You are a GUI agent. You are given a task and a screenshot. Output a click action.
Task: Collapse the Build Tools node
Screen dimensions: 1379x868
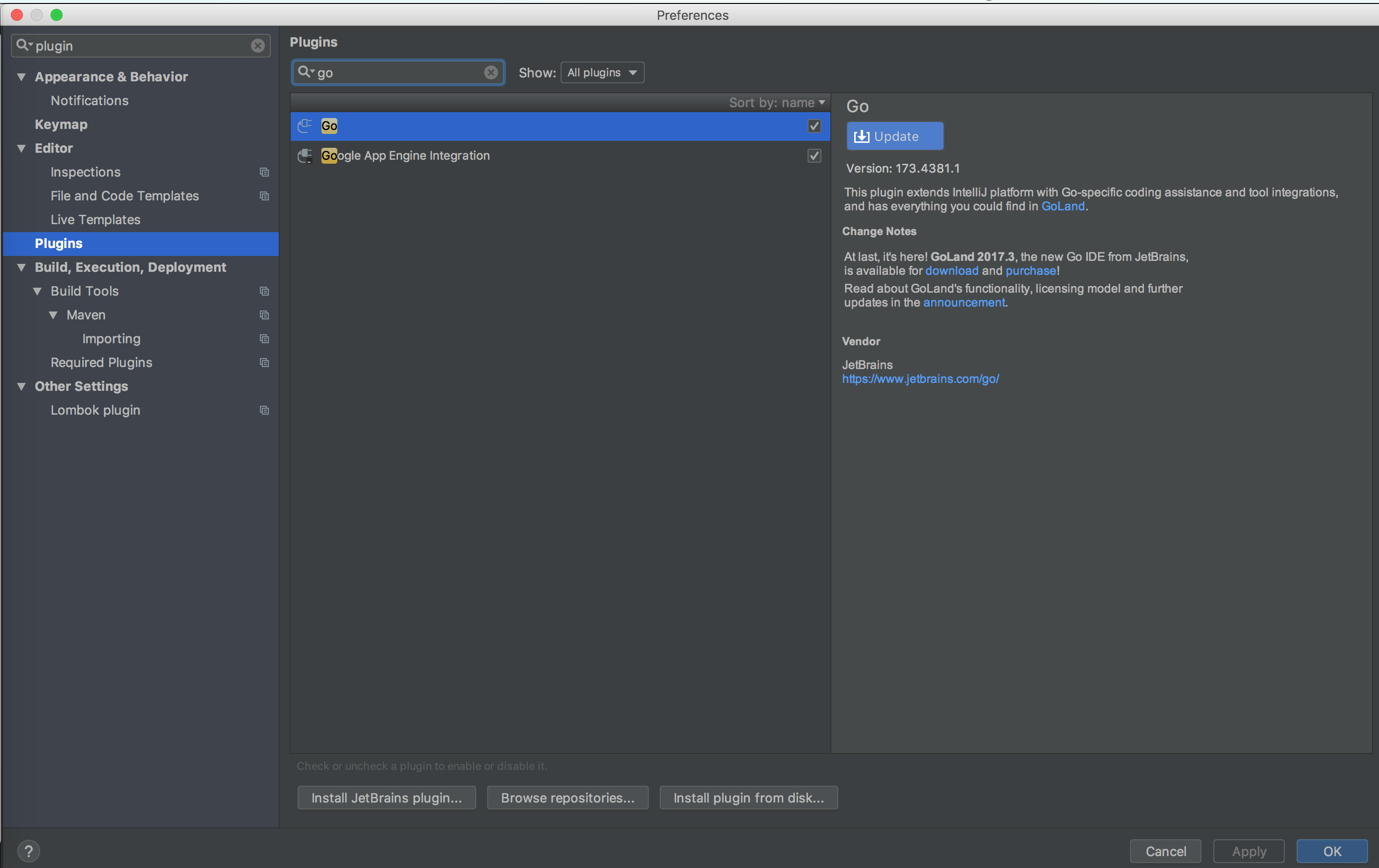[x=37, y=292]
